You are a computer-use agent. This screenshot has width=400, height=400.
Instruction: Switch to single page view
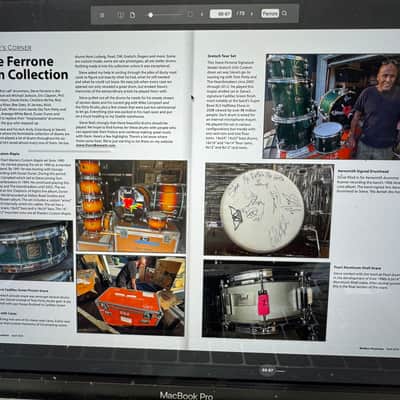(132, 15)
